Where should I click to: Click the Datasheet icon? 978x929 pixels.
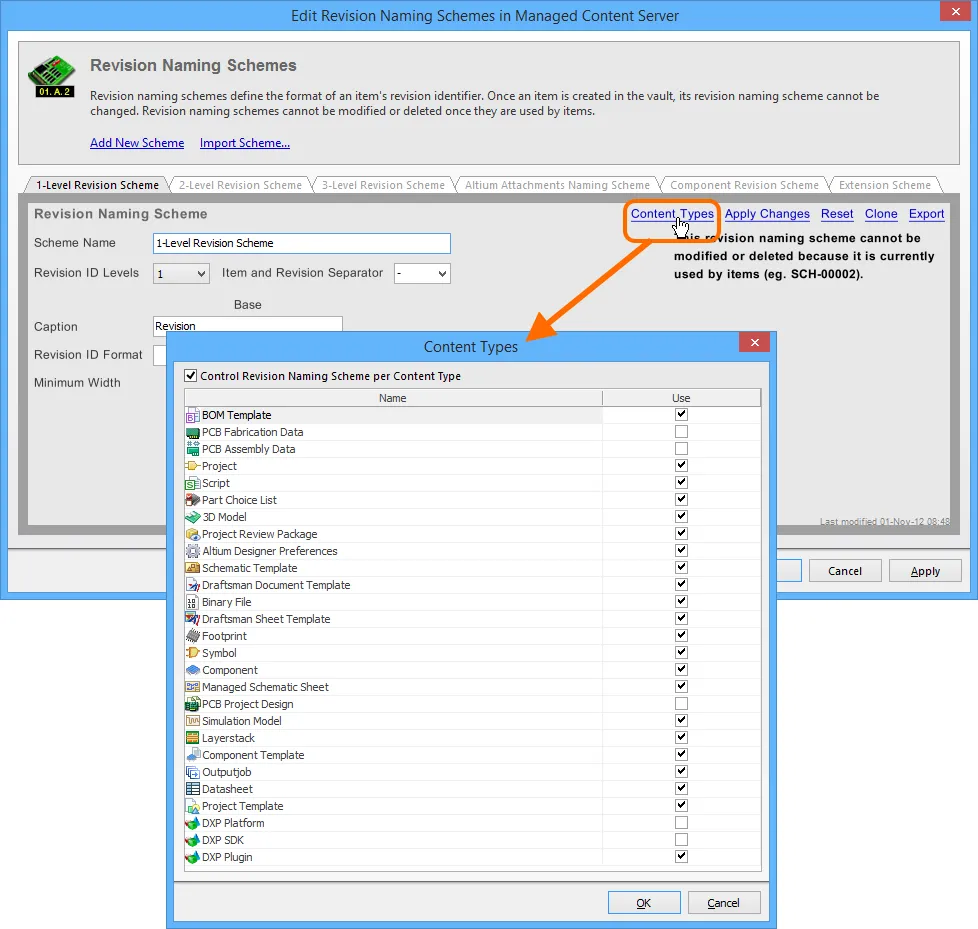tap(193, 789)
